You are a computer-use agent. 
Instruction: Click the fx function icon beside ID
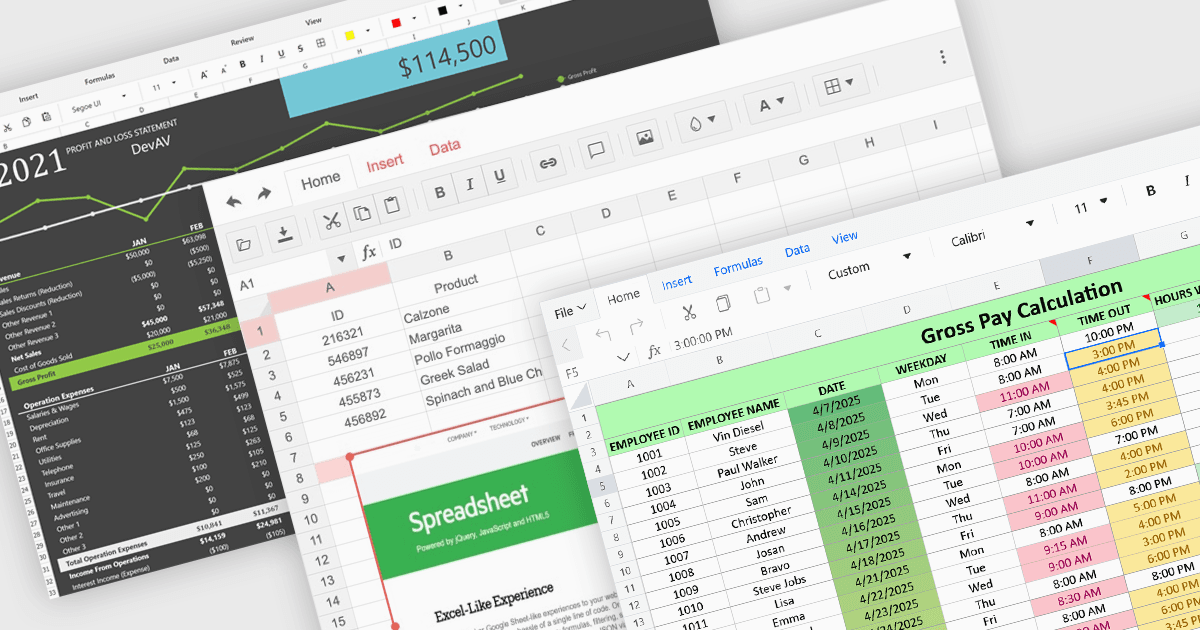pyautogui.click(x=369, y=252)
